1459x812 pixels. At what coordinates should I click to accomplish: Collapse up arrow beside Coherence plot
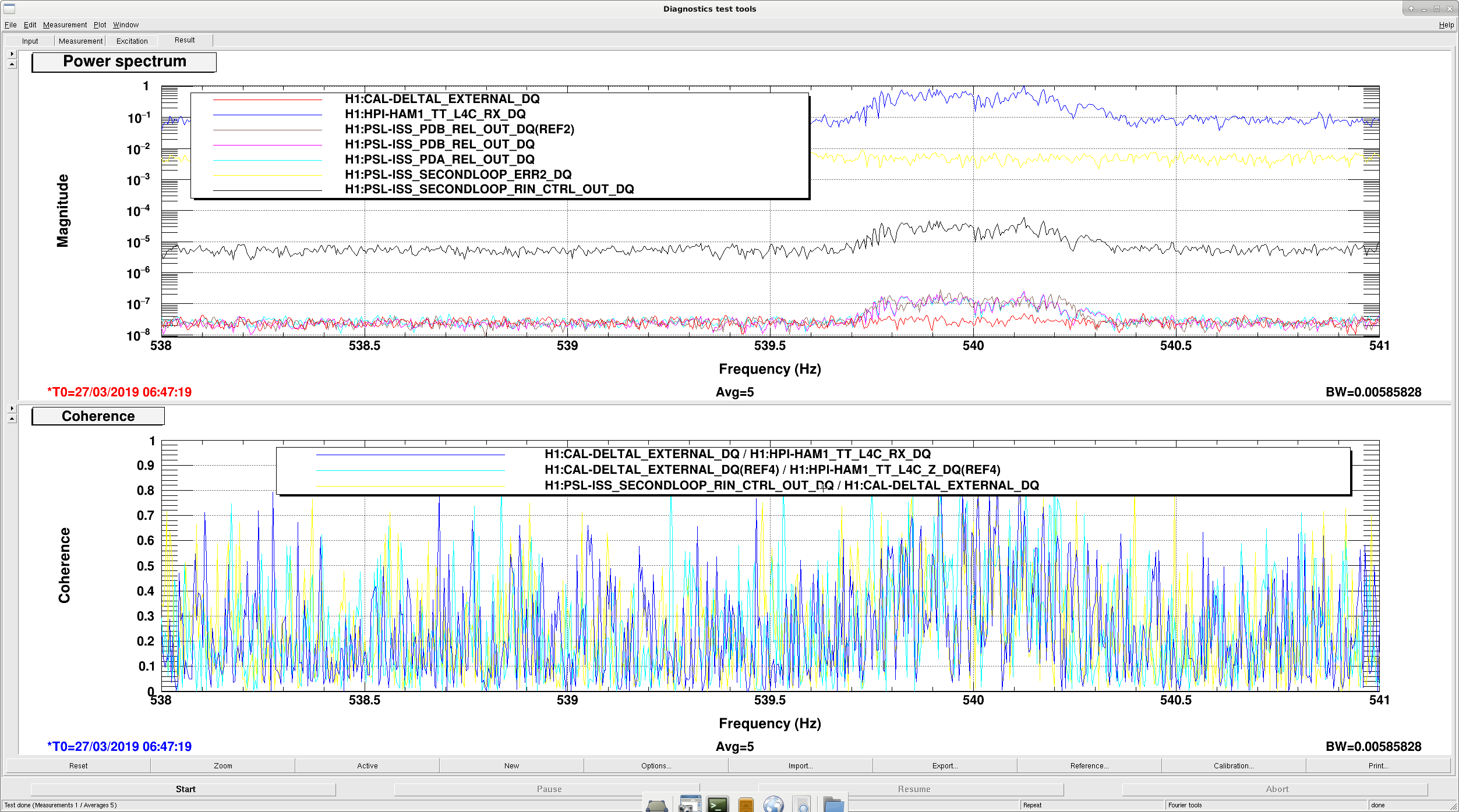pyautogui.click(x=12, y=419)
